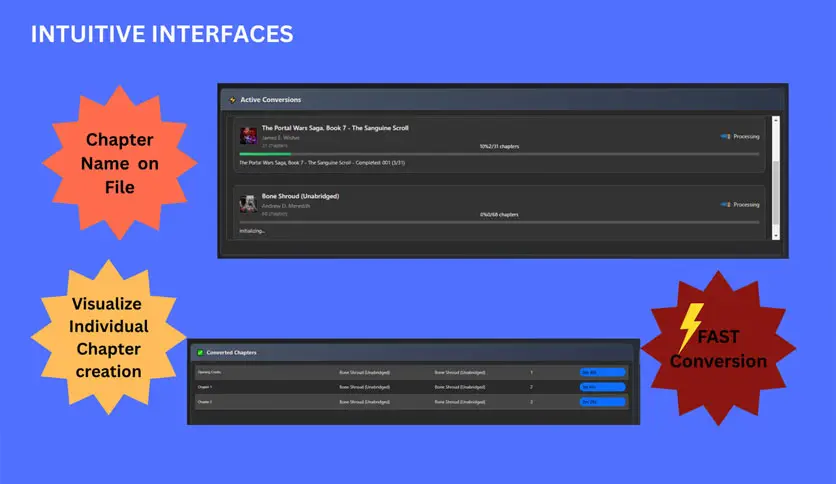Click author name "Andrew D. Meredith"
The height and width of the screenshot is (484, 836).
click(x=286, y=206)
